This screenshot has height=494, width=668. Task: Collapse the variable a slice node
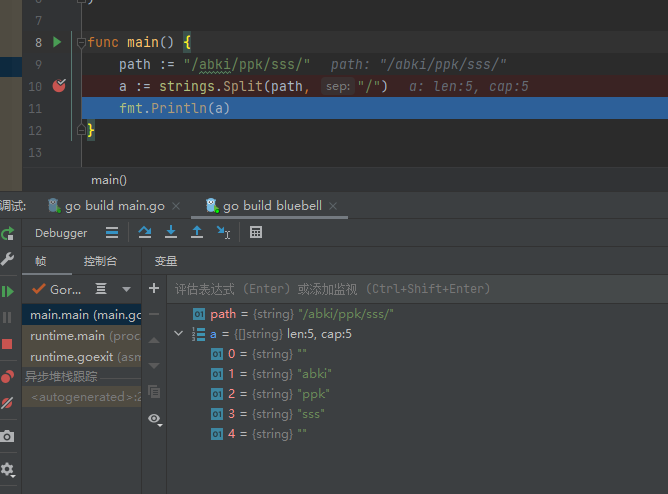tap(179, 333)
